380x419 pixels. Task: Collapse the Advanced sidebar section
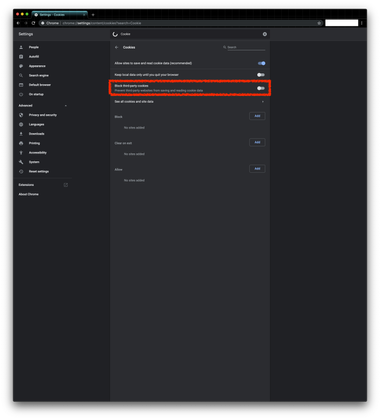[66, 106]
